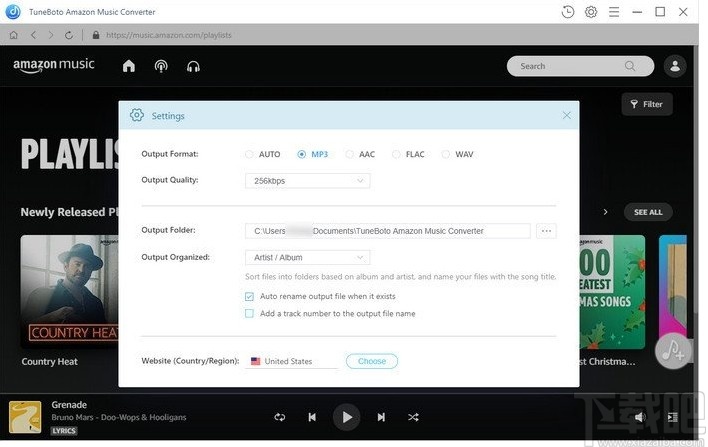Uncheck Auto rename output file when exists
708x447 pixels.
(249, 297)
